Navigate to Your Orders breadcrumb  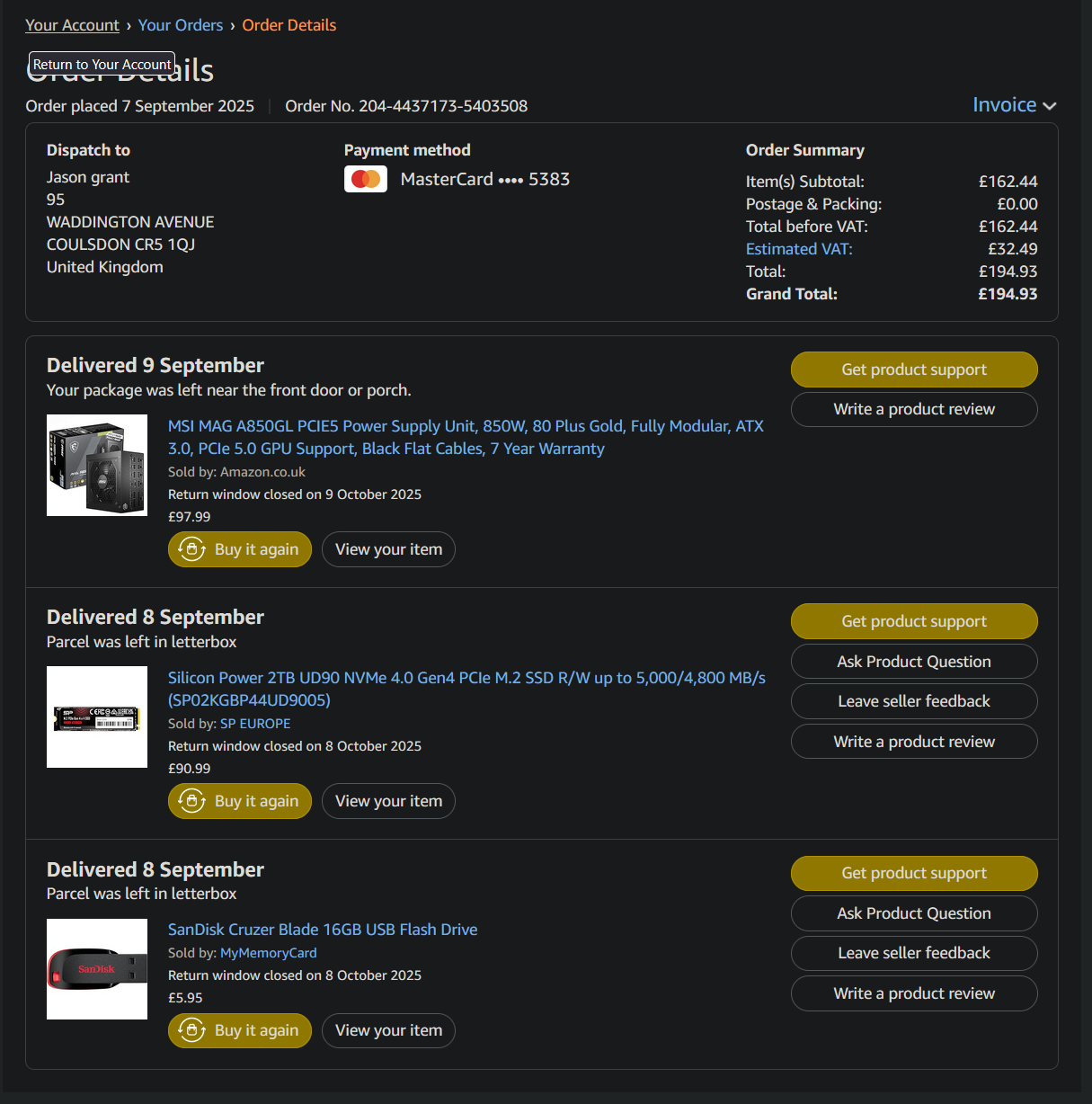click(181, 25)
